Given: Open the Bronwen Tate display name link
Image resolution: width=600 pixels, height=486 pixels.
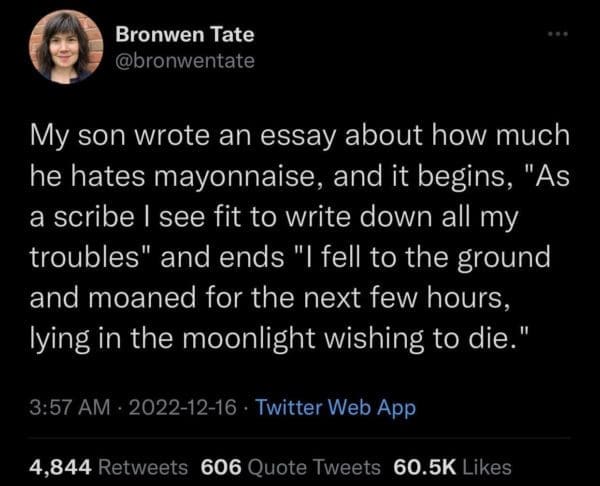Looking at the screenshot, I should pyautogui.click(x=185, y=34).
